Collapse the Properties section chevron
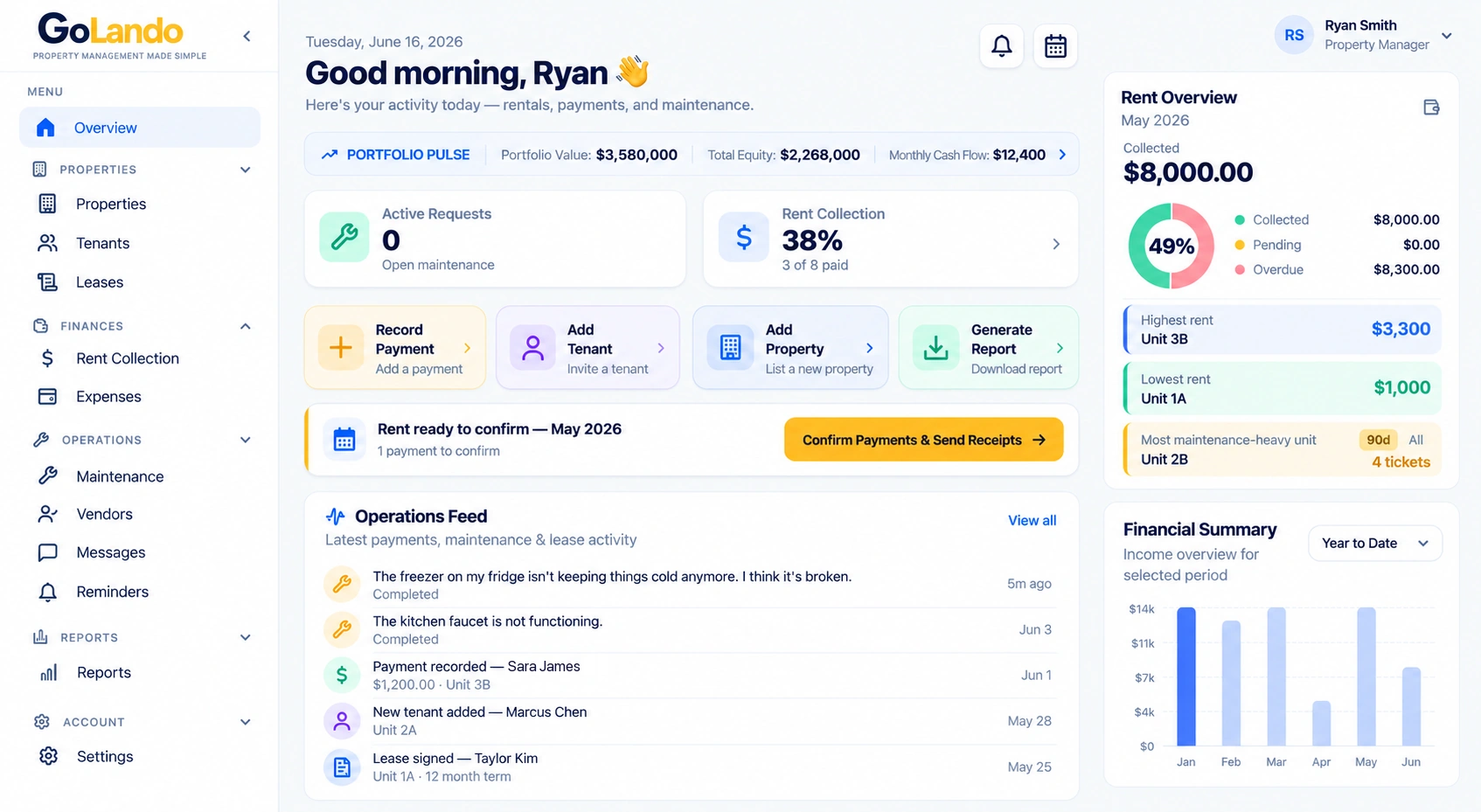This screenshot has width=1481, height=812. pos(246,170)
